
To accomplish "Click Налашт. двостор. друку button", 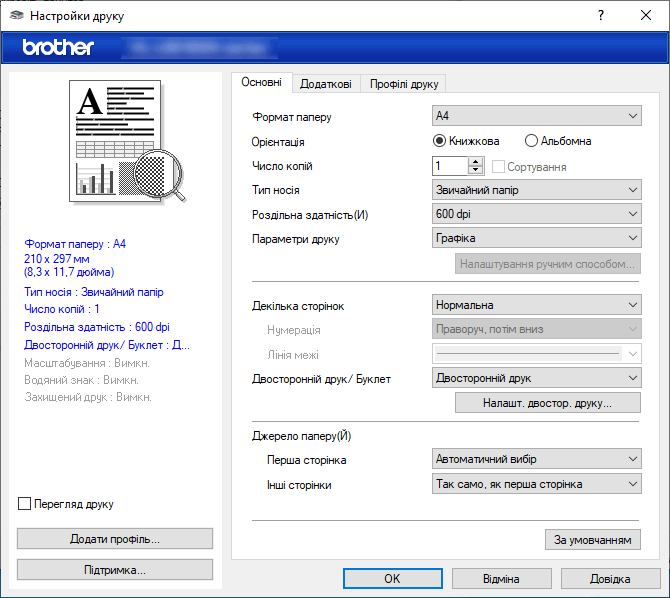I will point(547,403).
